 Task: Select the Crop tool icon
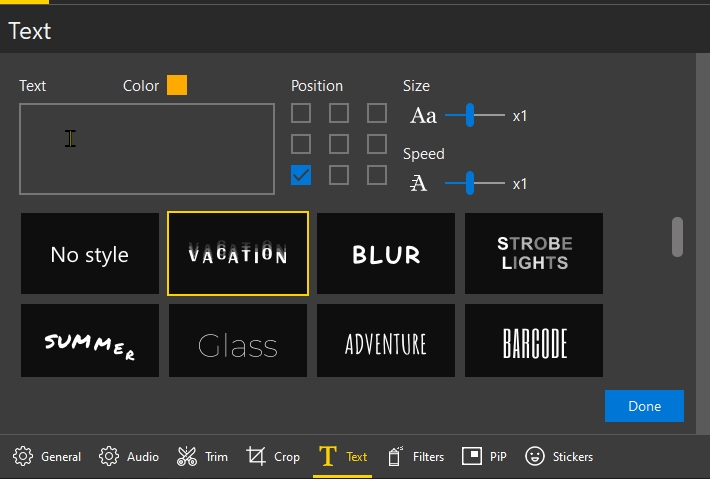(256, 456)
